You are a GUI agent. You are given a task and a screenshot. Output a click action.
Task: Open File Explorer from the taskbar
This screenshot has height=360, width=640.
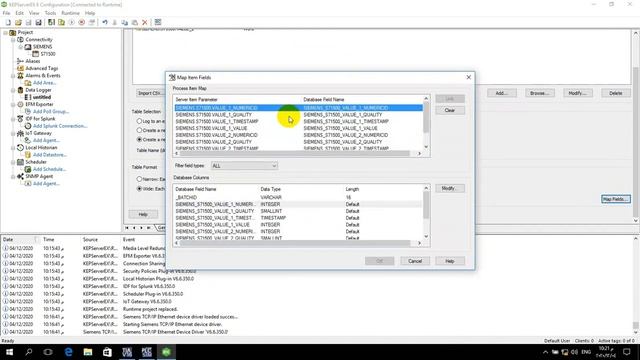(x=88, y=352)
